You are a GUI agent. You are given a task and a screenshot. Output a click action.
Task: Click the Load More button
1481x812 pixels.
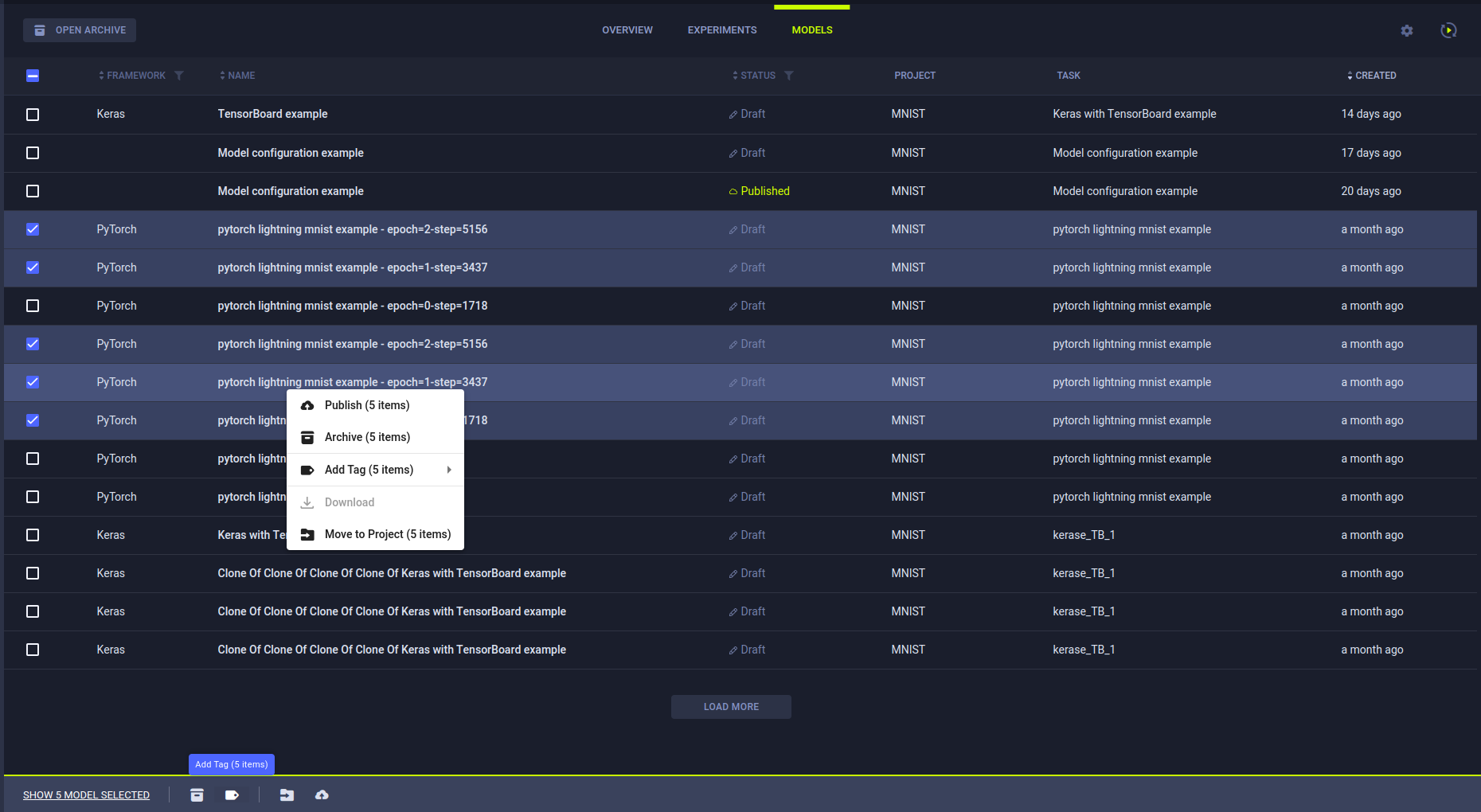(731, 707)
